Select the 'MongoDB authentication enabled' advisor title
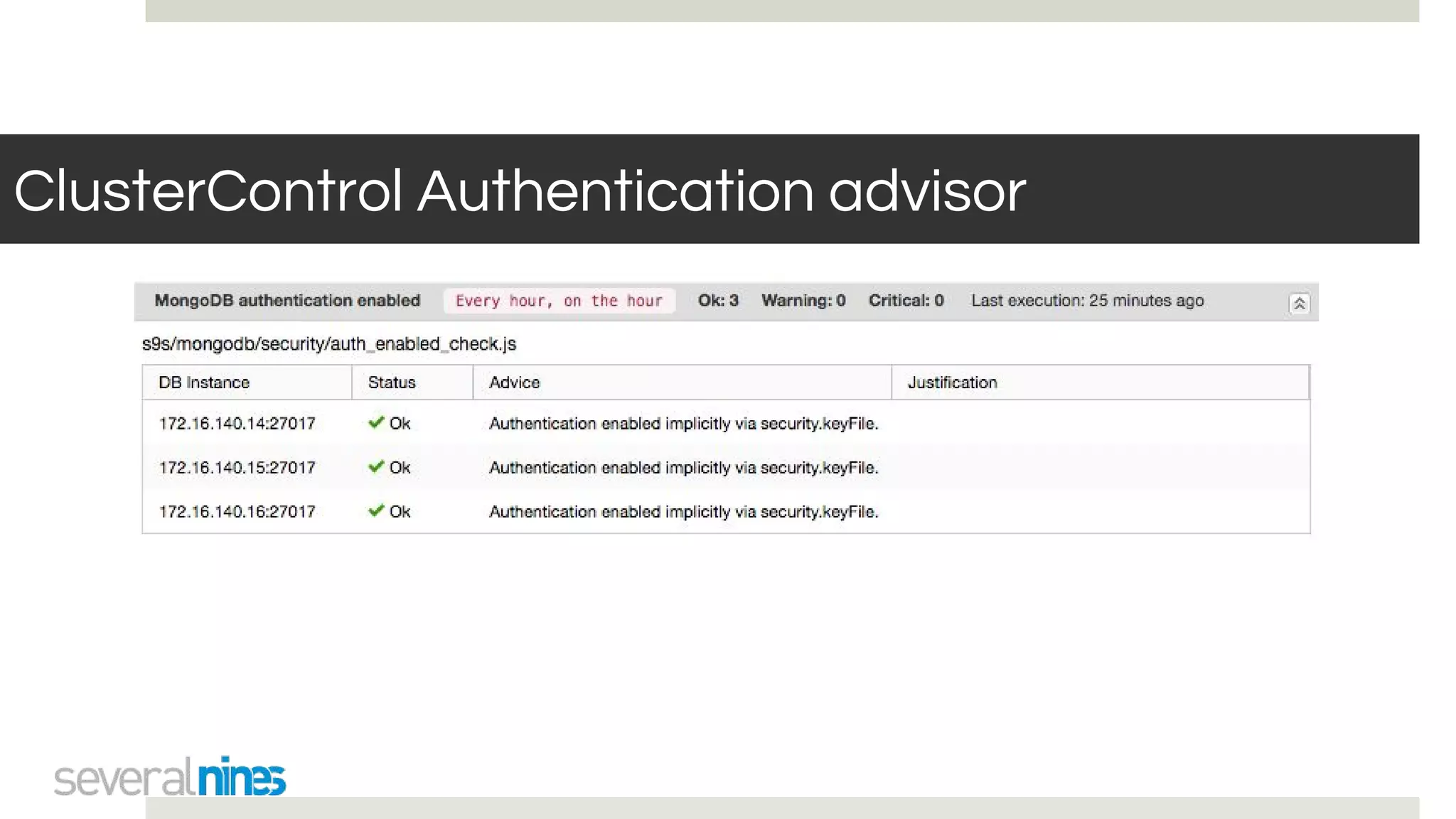1456x819 pixels. click(287, 301)
